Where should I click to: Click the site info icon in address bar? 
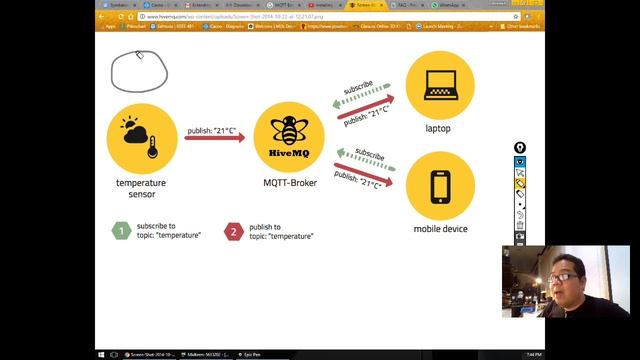point(142,17)
